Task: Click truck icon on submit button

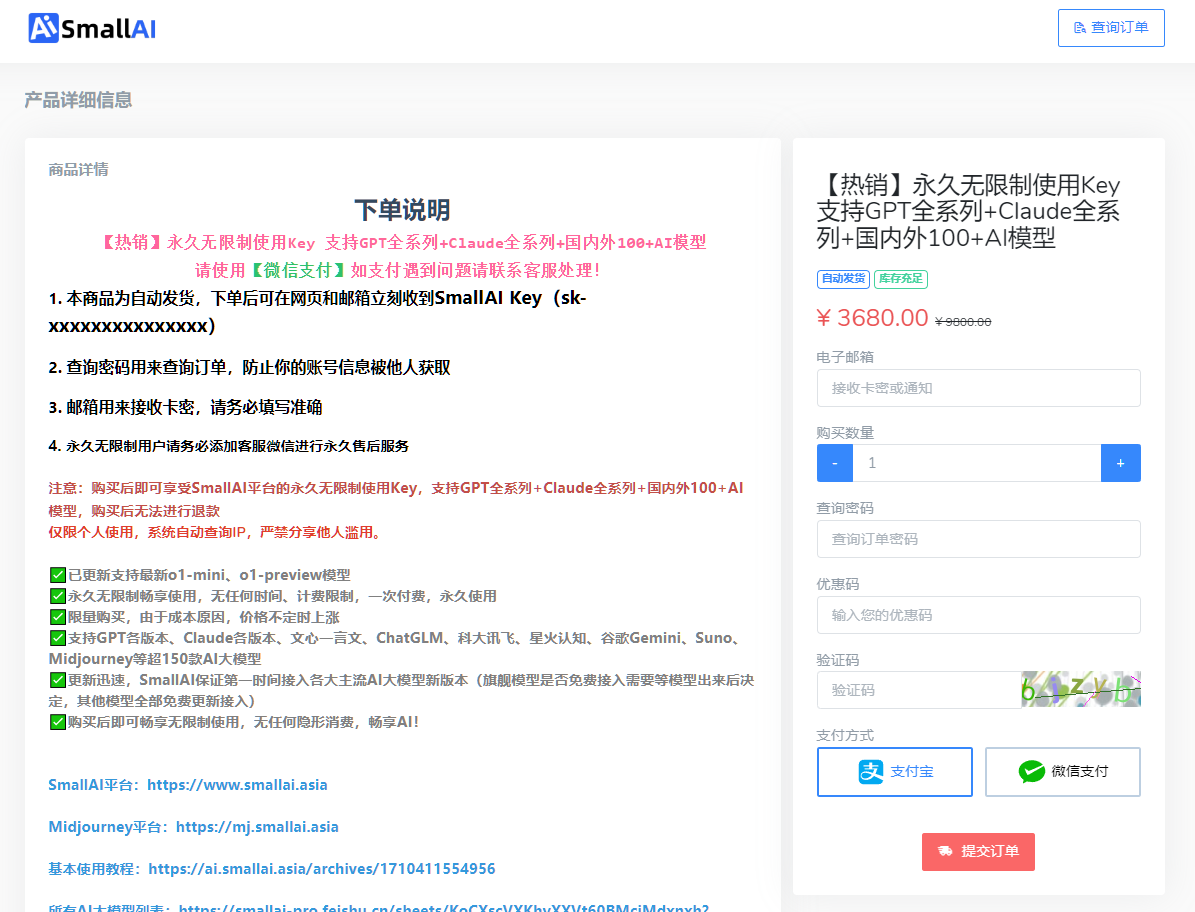Action: coord(945,851)
